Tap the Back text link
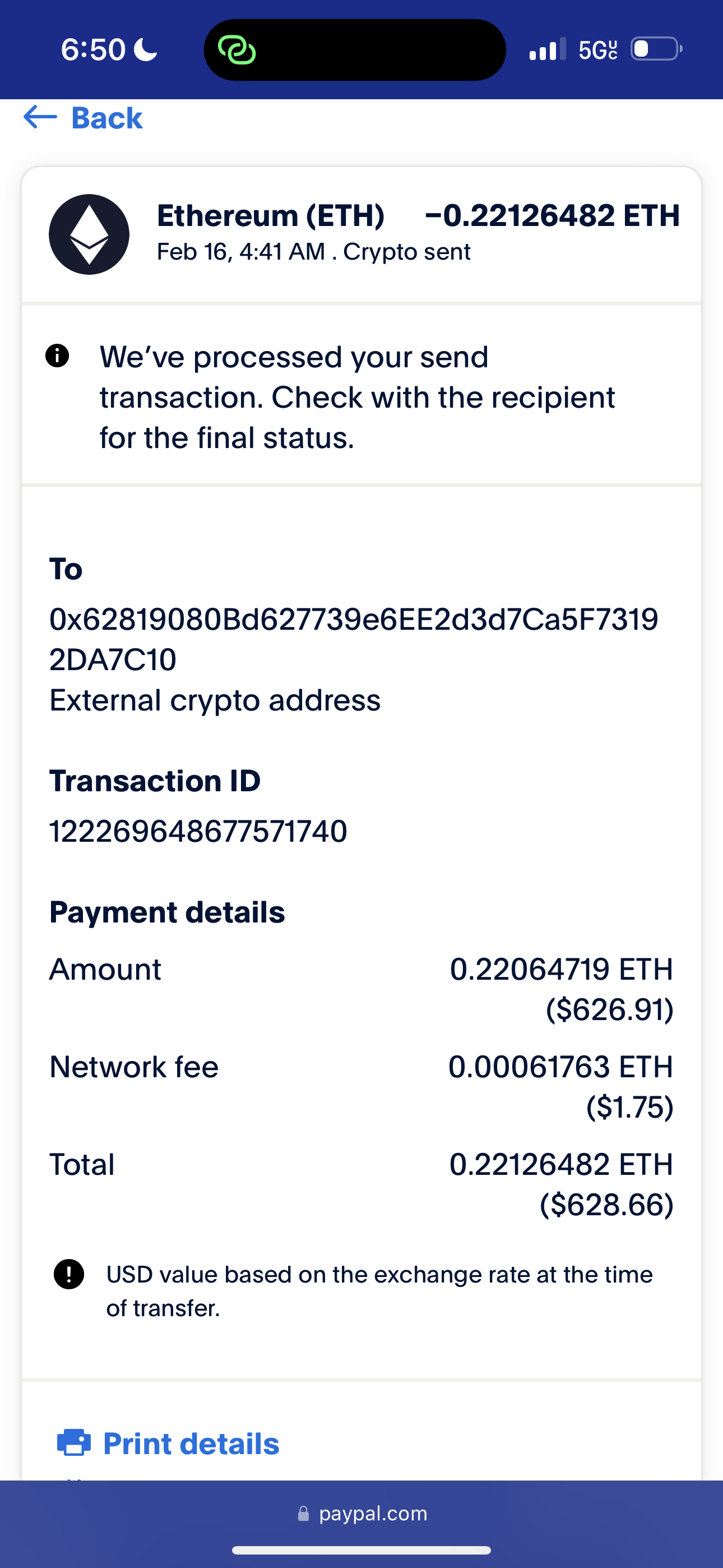The height and width of the screenshot is (1568, 723). click(106, 118)
